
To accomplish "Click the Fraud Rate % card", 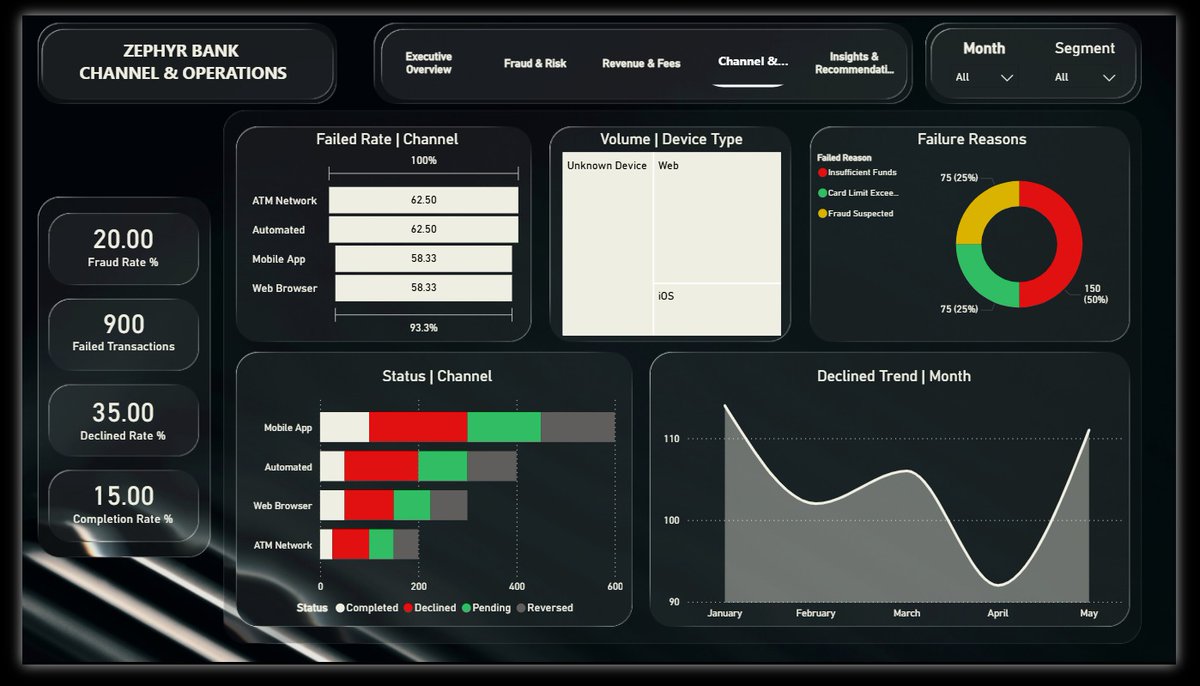I will pos(123,248).
